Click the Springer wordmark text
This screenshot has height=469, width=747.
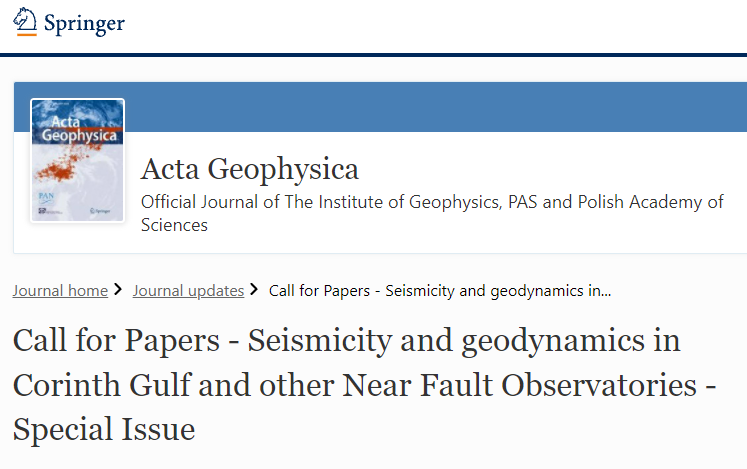(84, 23)
